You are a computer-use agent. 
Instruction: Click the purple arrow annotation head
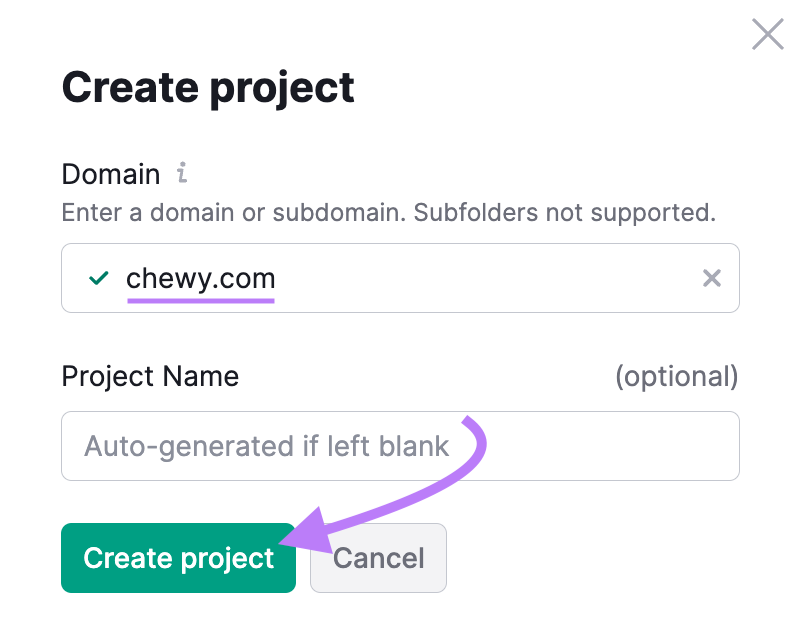pos(309,532)
